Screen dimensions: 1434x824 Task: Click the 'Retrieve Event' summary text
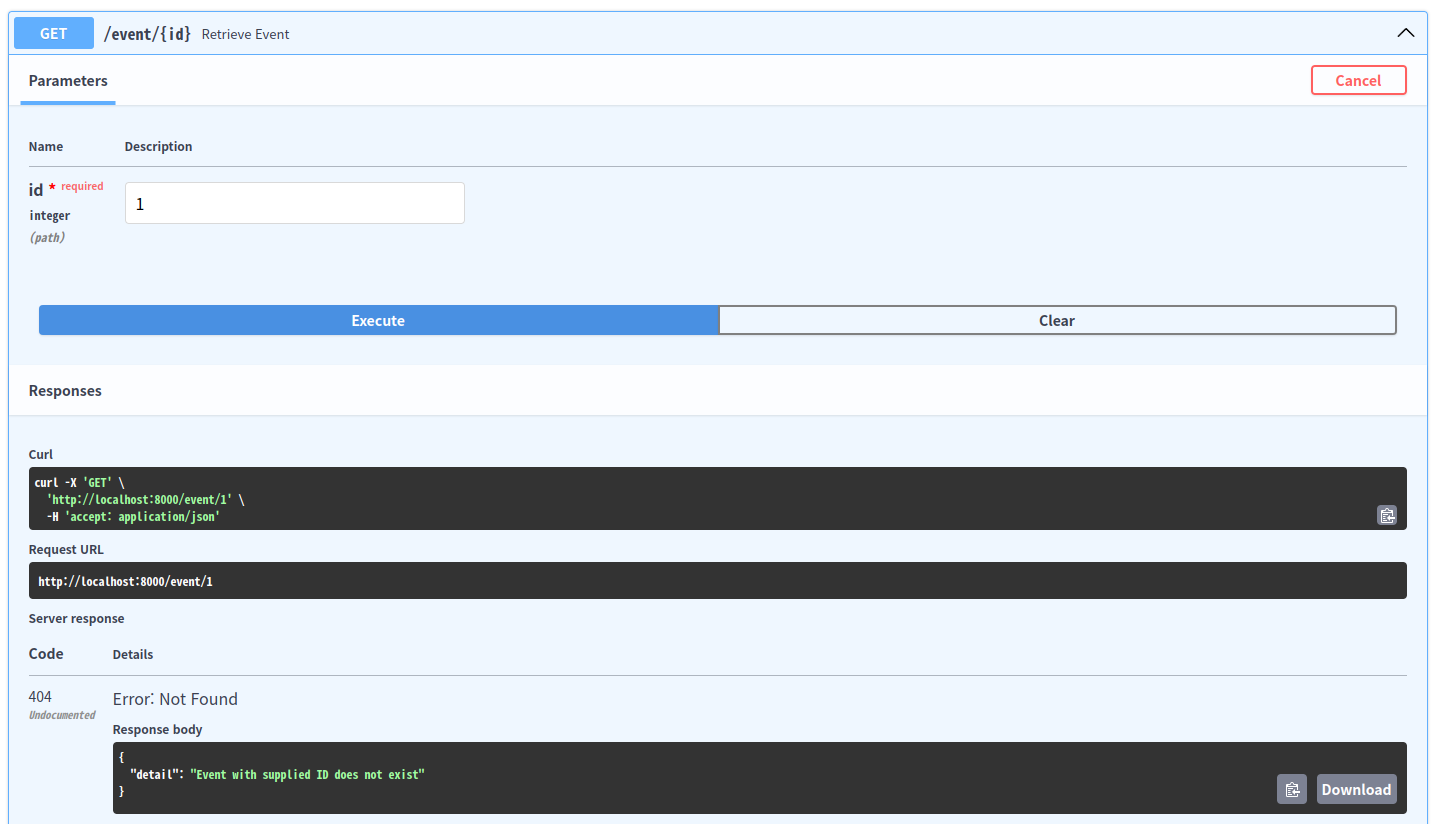click(246, 34)
